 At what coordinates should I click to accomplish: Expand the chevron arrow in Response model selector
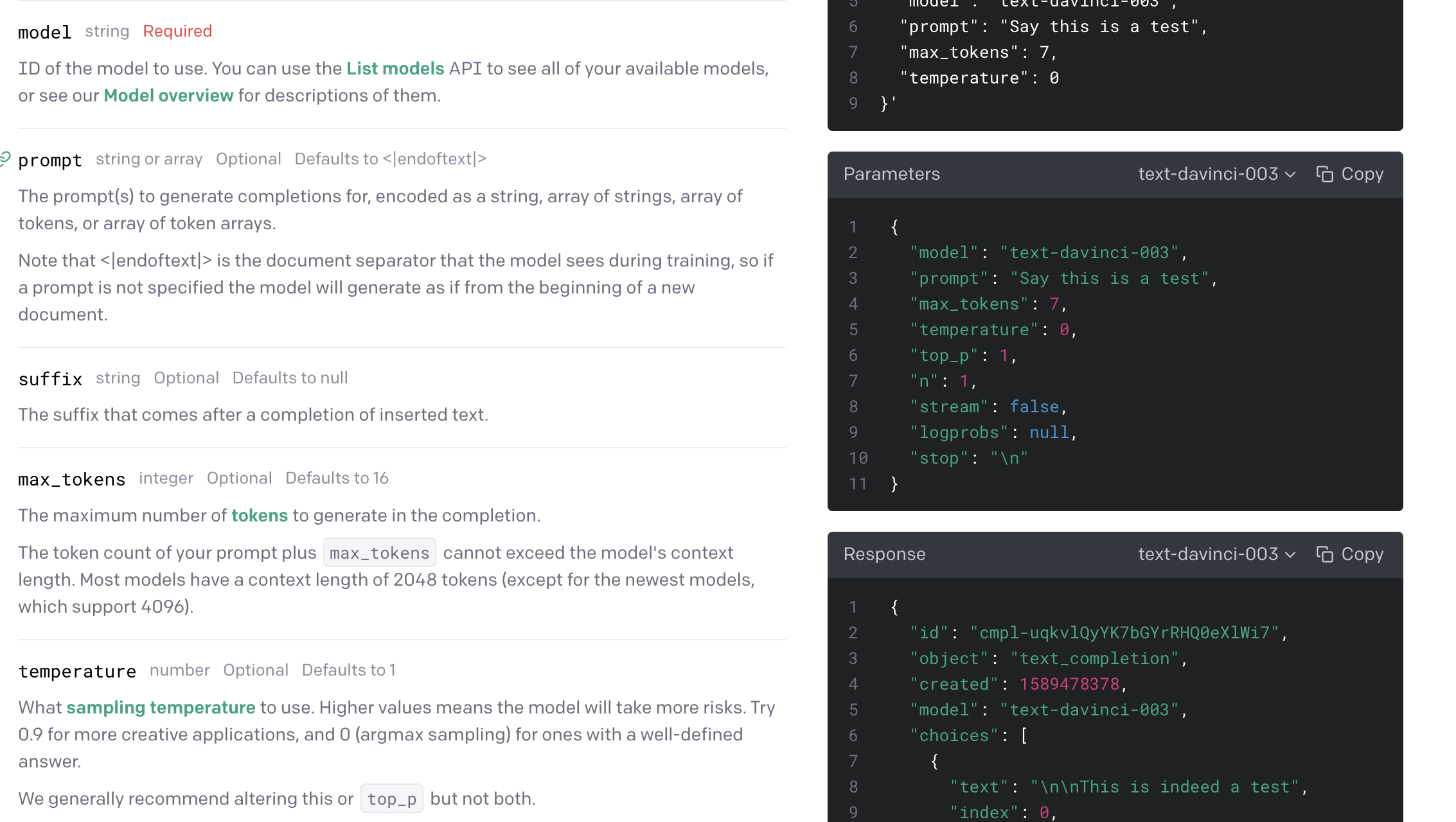(x=1290, y=555)
